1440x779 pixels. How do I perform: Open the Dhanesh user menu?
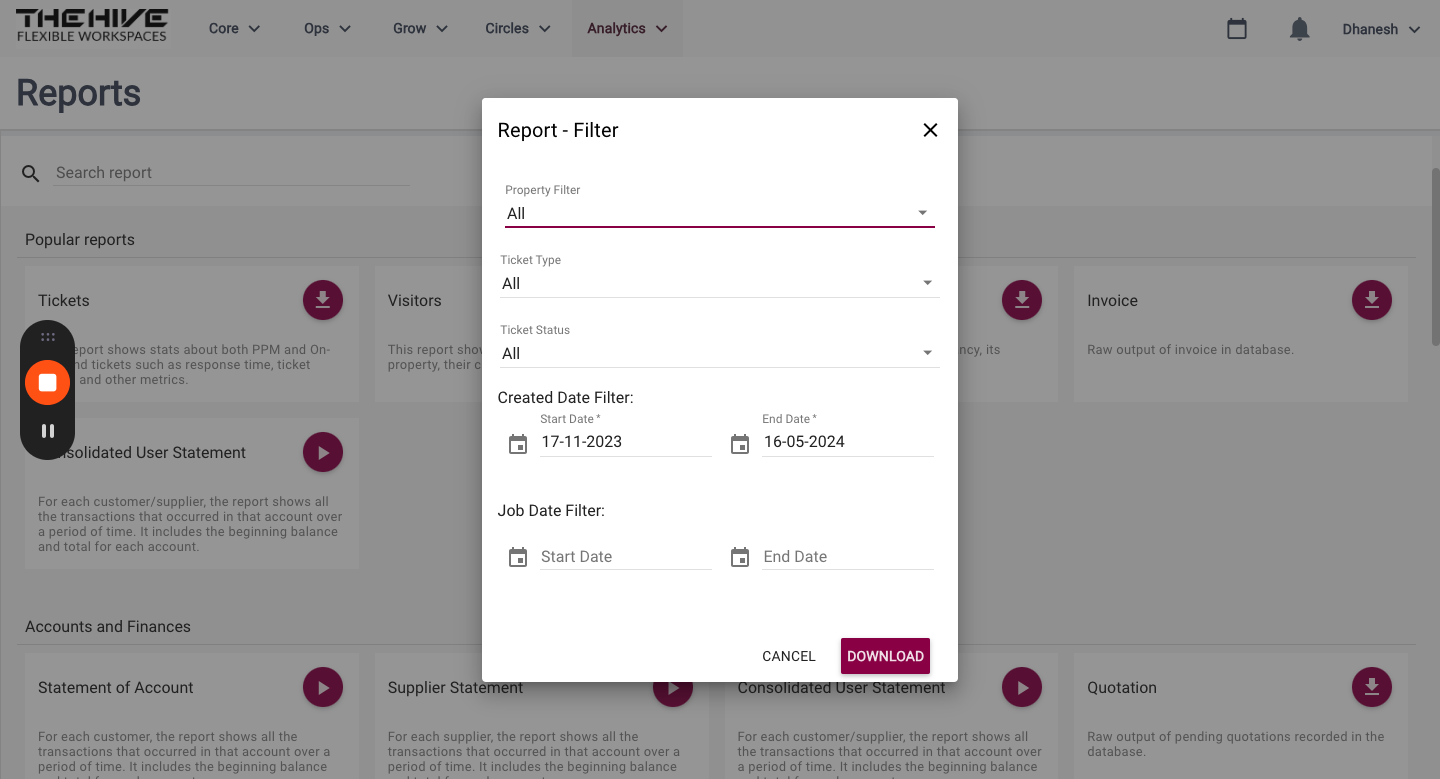(1381, 29)
